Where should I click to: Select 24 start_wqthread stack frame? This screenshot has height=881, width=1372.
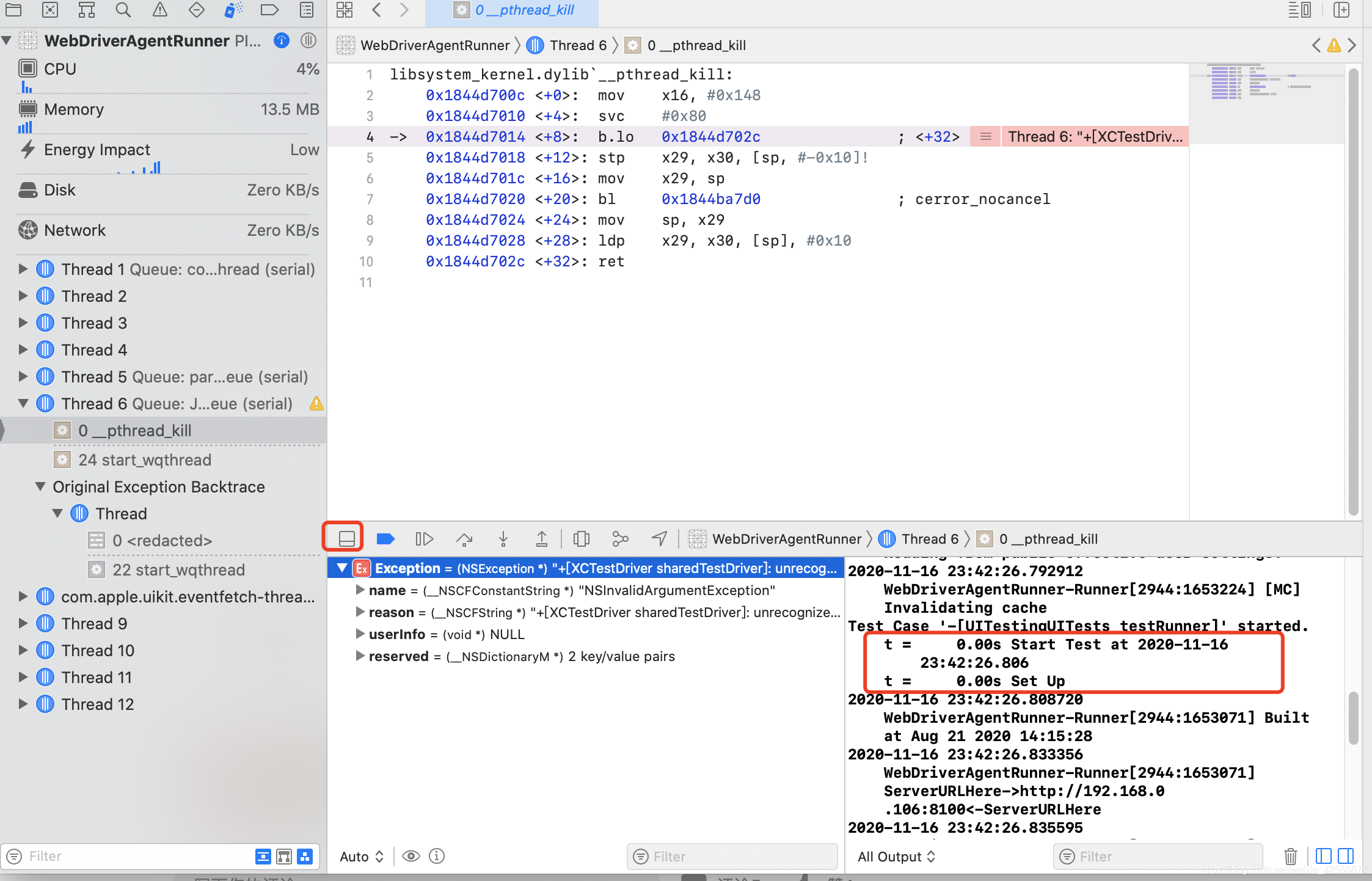[144, 460]
